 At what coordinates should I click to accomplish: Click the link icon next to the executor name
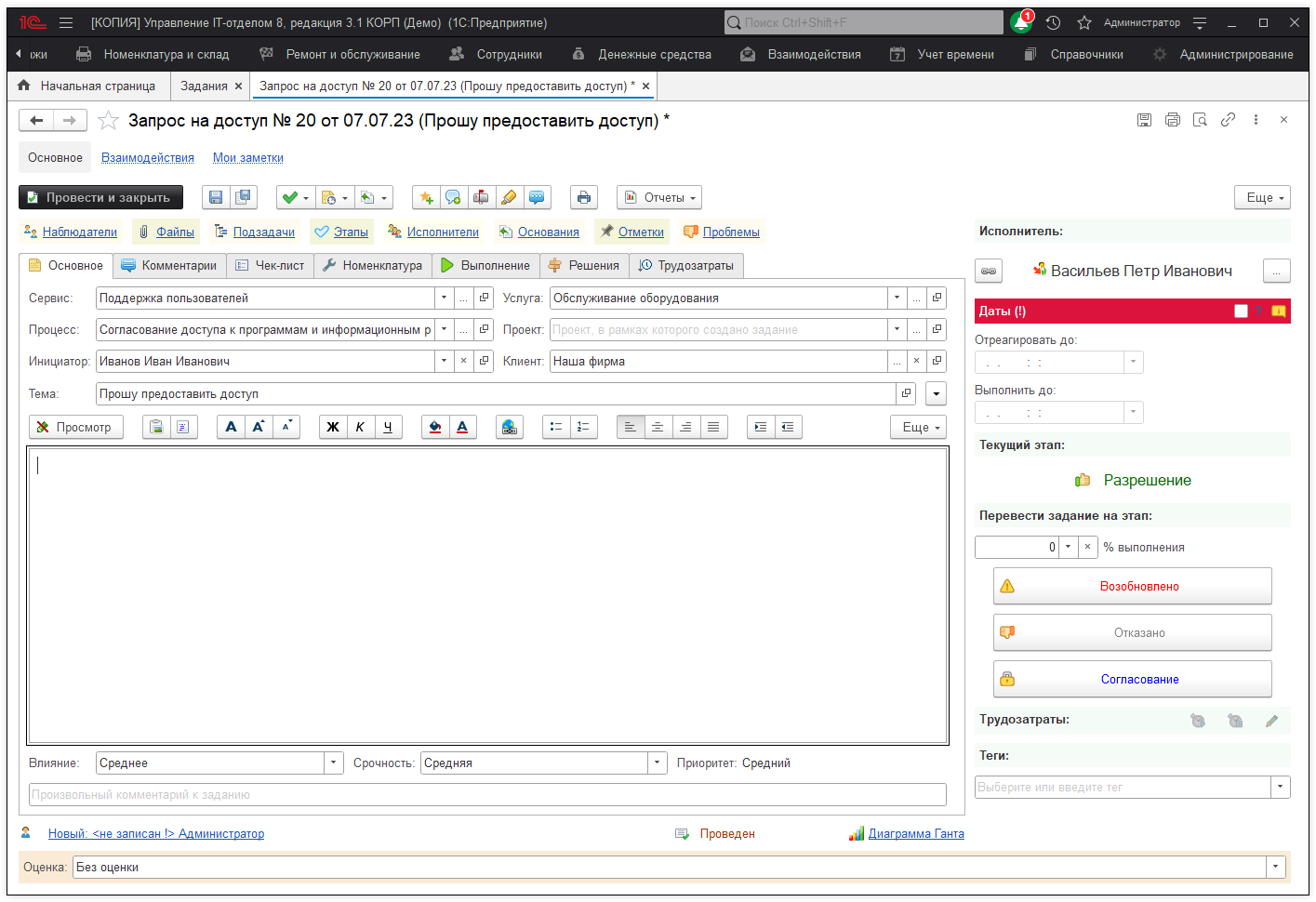pos(988,272)
